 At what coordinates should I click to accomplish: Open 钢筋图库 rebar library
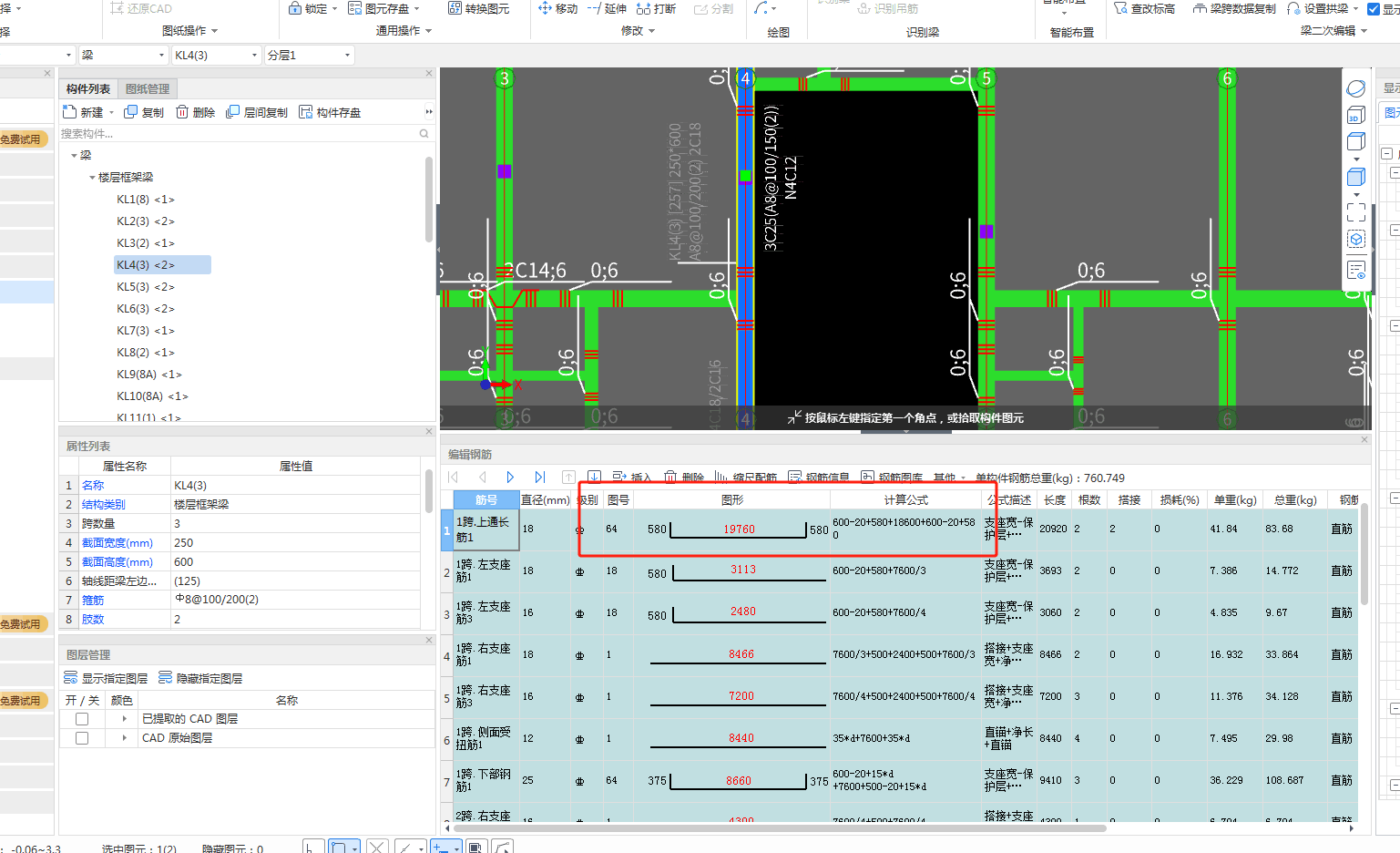coord(892,477)
